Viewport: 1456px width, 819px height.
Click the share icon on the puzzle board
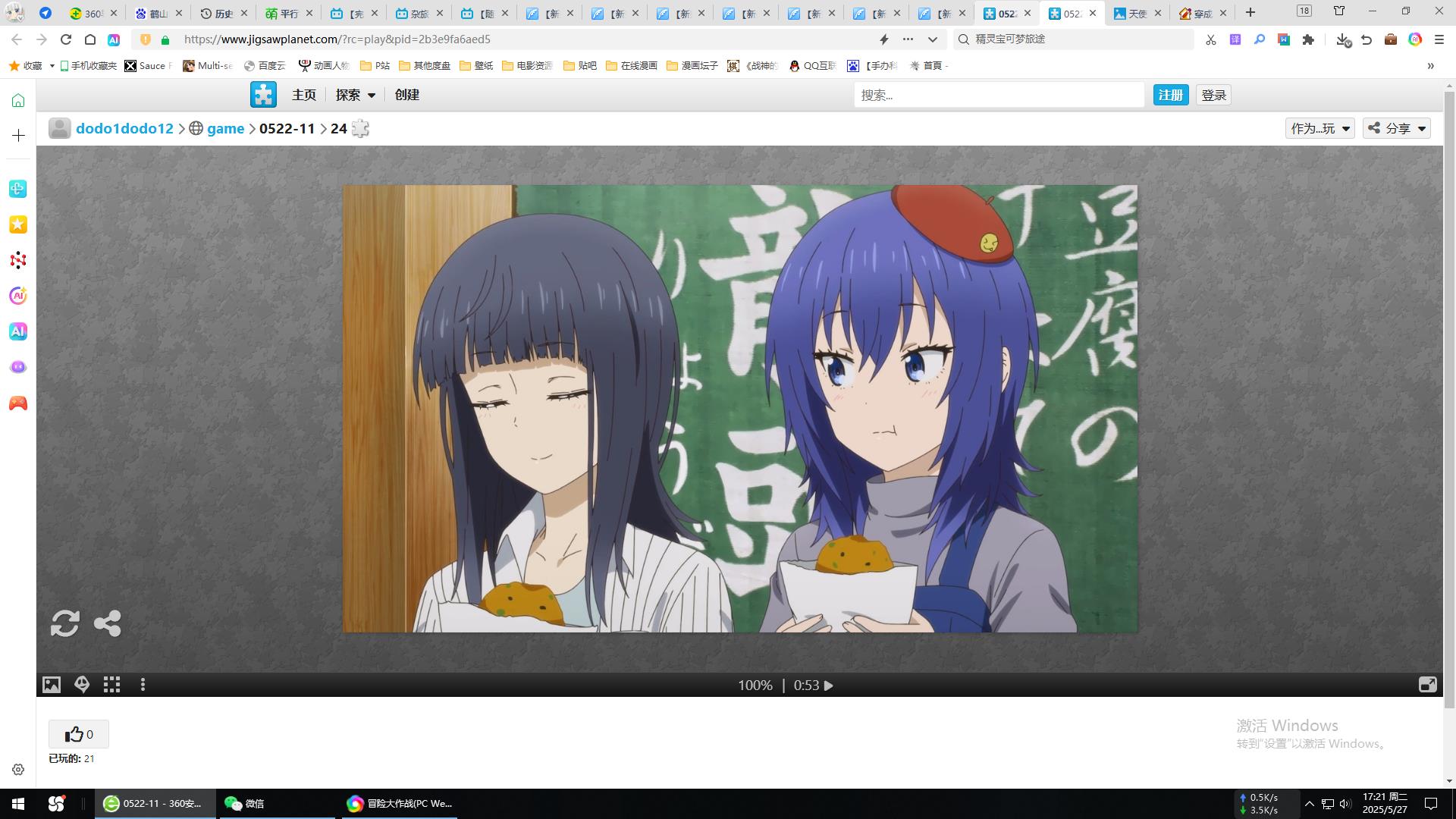pos(108,623)
